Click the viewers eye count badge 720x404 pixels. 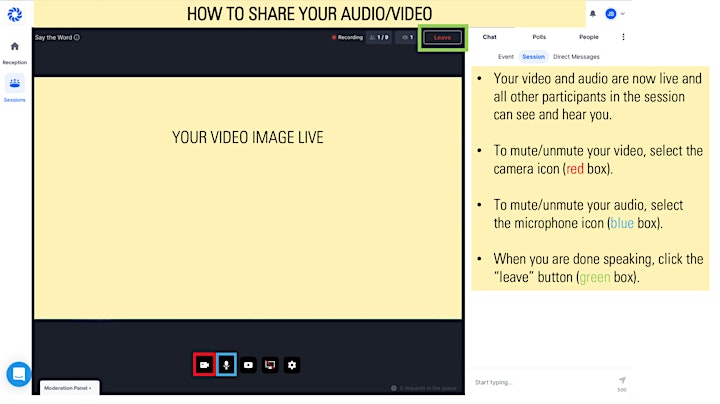pos(407,38)
